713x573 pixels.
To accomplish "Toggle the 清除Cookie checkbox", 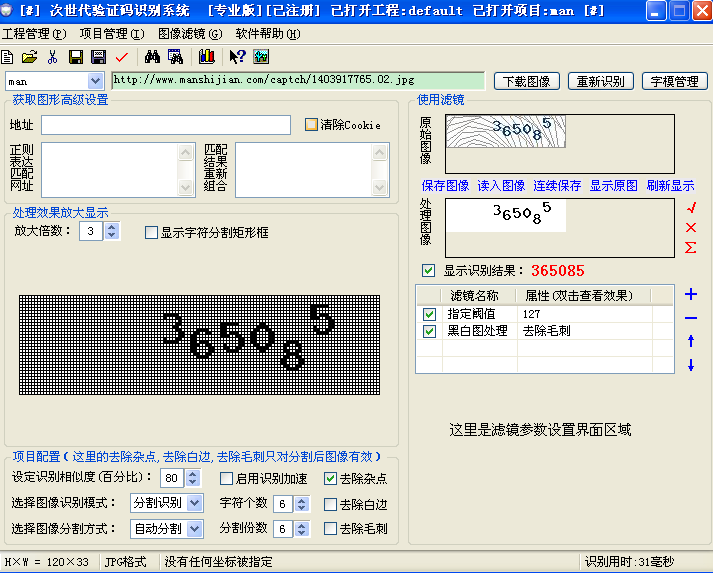I will 311,125.
